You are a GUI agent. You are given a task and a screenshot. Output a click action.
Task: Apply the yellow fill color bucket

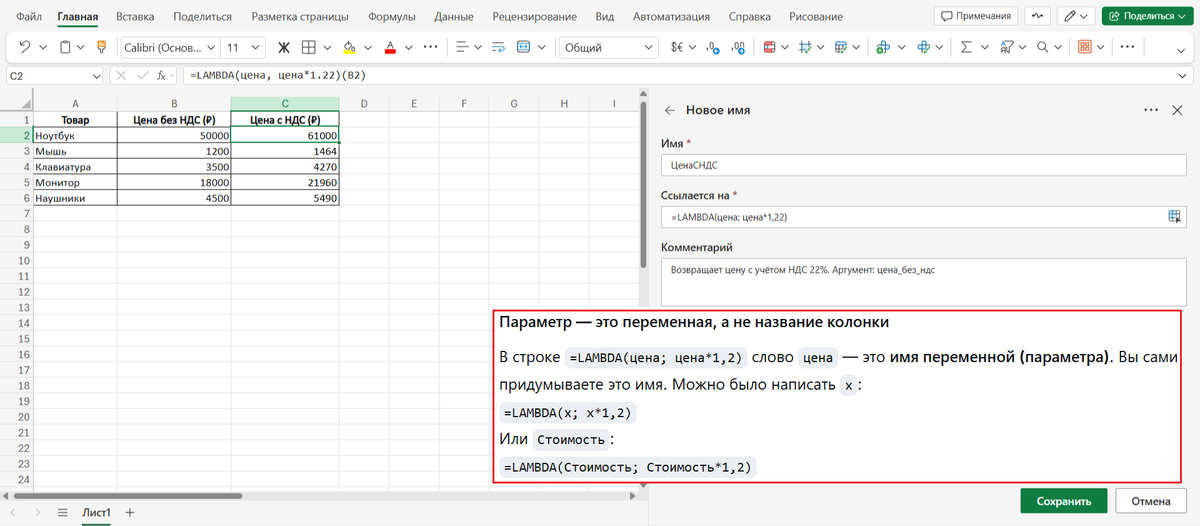(x=349, y=47)
